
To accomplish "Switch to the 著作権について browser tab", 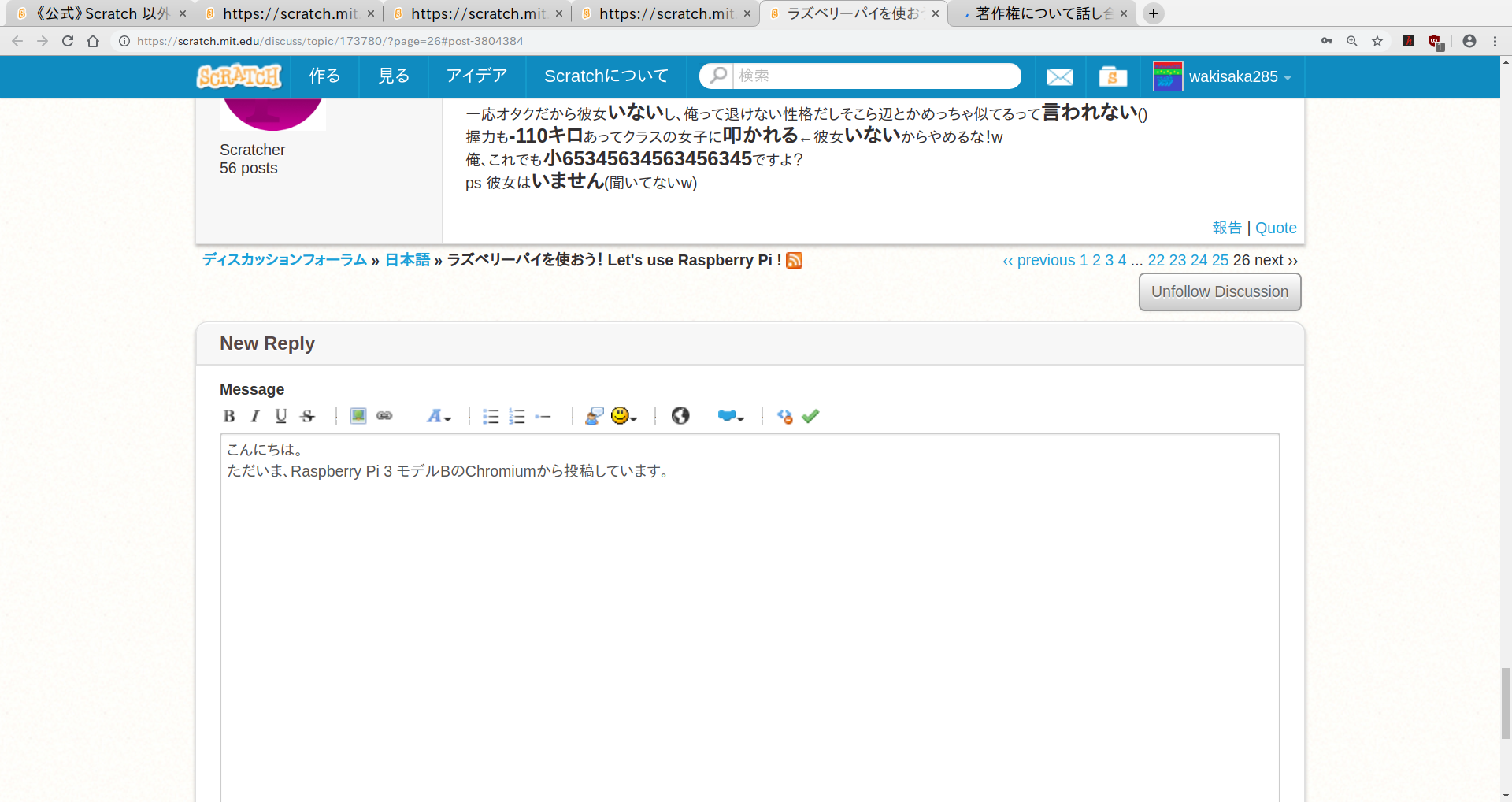I will pos(1041,13).
